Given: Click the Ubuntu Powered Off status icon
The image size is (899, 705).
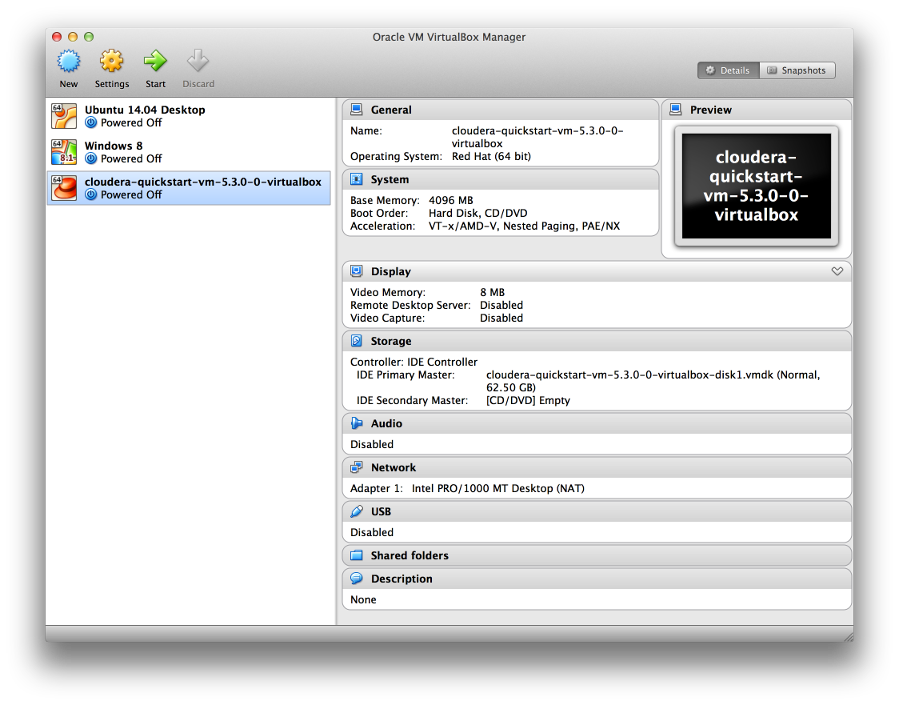Looking at the screenshot, I should [91, 123].
